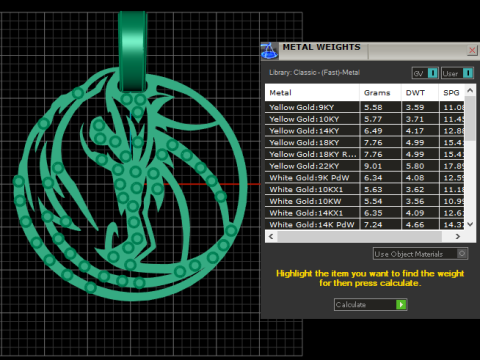480x360 pixels.
Task: Click the horizontal scrollbar thumb
Action: (x=360, y=236)
